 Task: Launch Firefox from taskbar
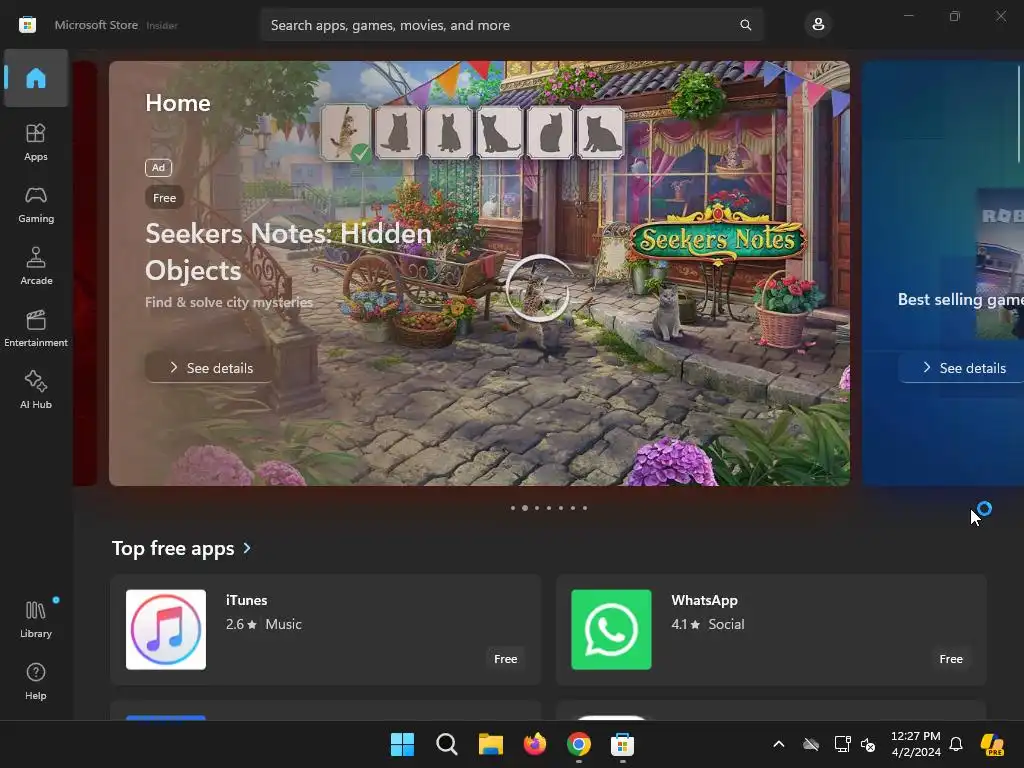[535, 744]
